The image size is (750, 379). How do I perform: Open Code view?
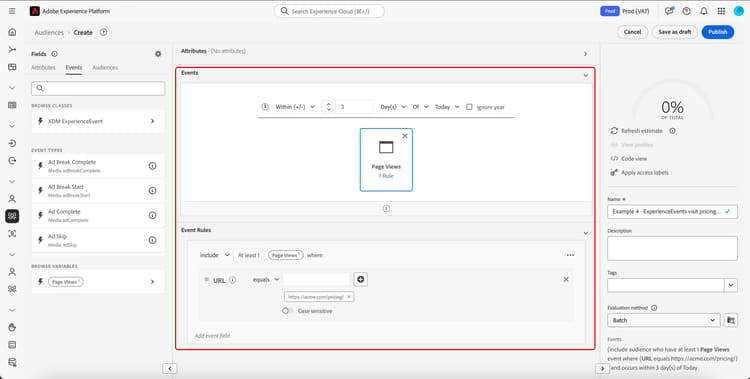point(629,158)
